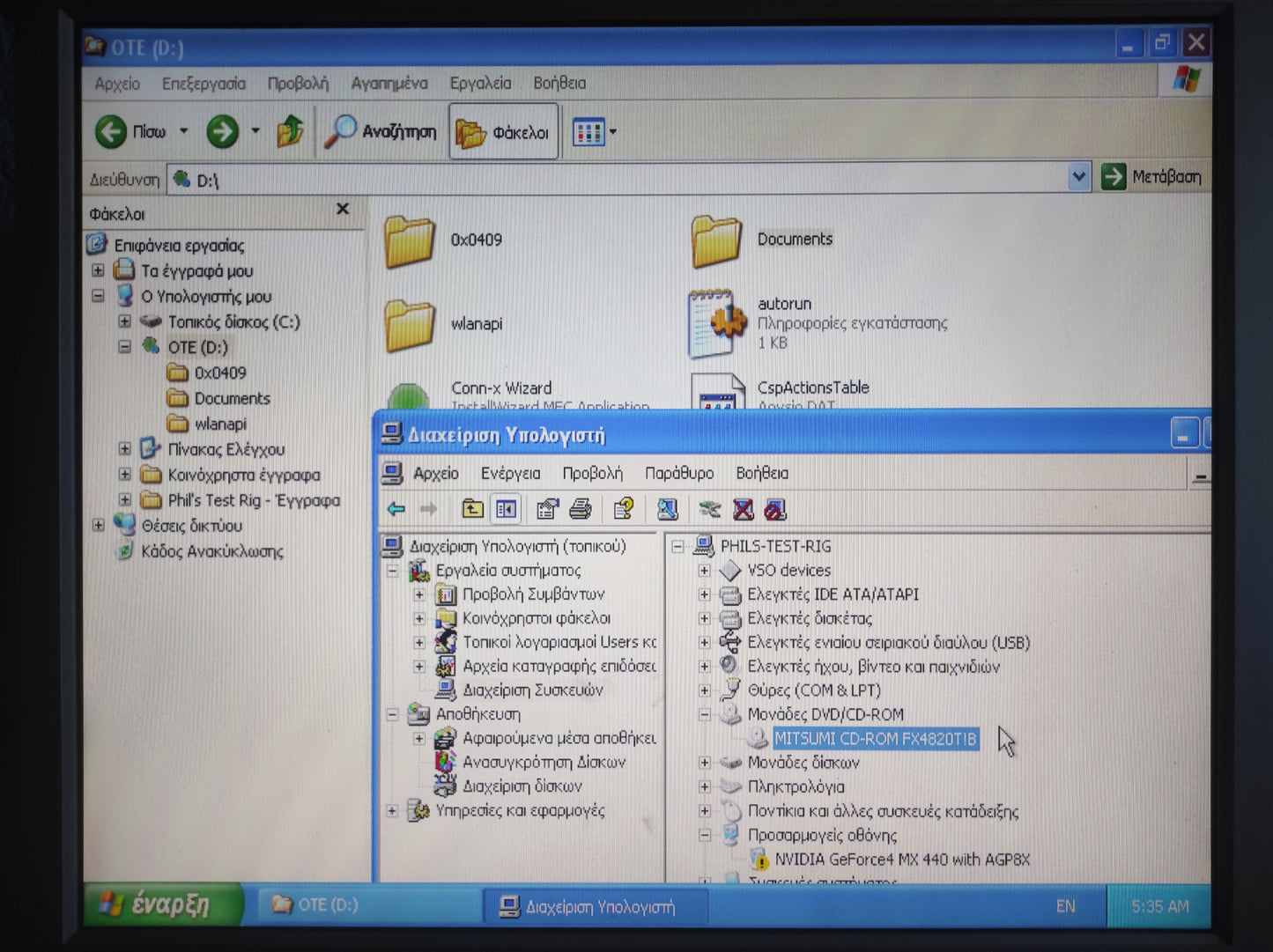This screenshot has width=1273, height=952.
Task: Close the Φάκελοι side pane with X
Action: click(343, 209)
